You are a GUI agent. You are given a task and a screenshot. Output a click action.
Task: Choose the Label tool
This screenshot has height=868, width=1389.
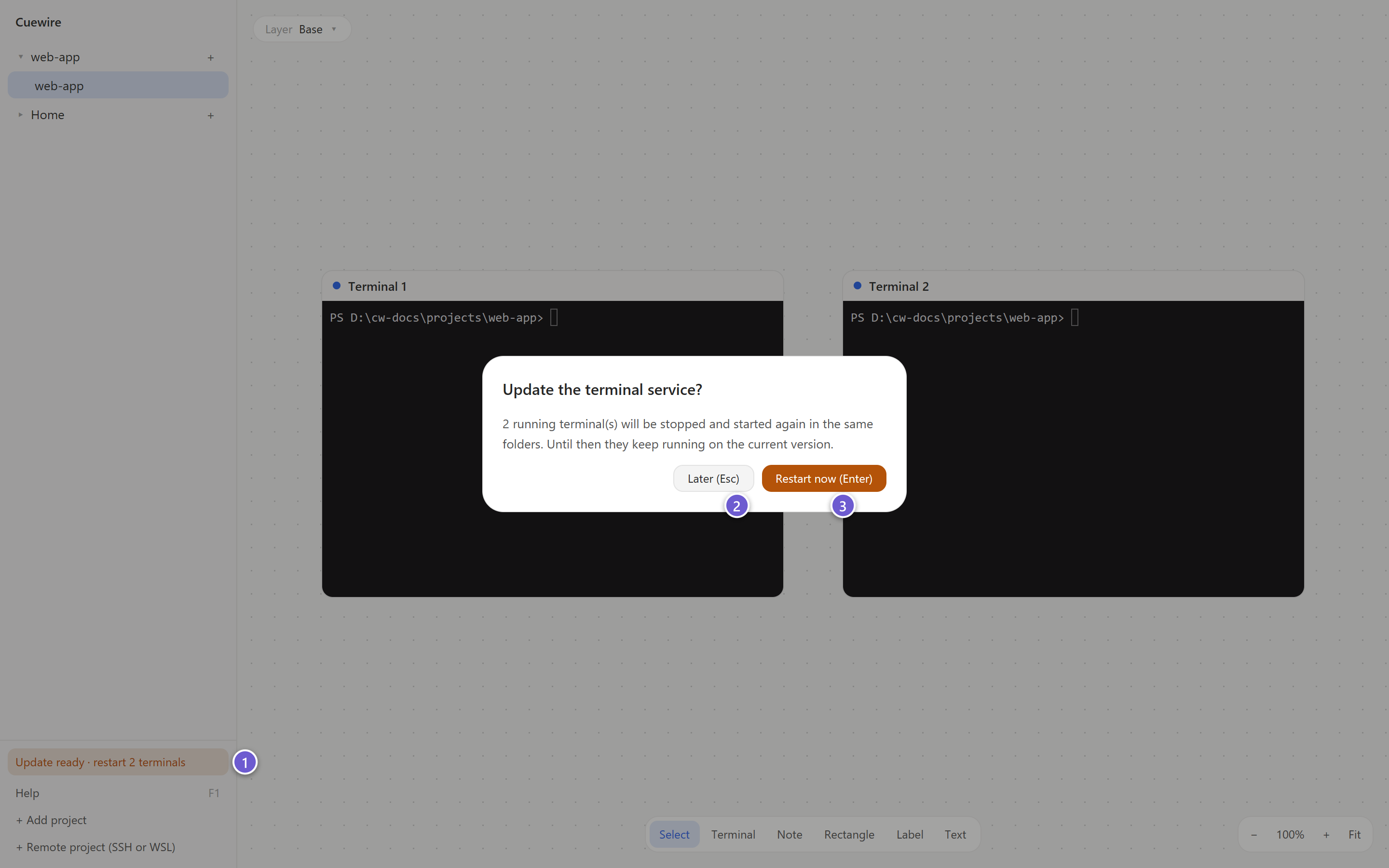(x=910, y=834)
